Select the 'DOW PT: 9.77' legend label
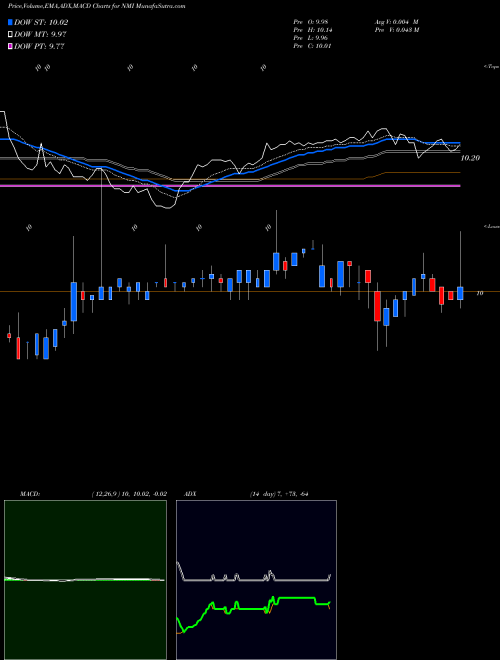Screen dimensions: 500x660 pos(39,46)
